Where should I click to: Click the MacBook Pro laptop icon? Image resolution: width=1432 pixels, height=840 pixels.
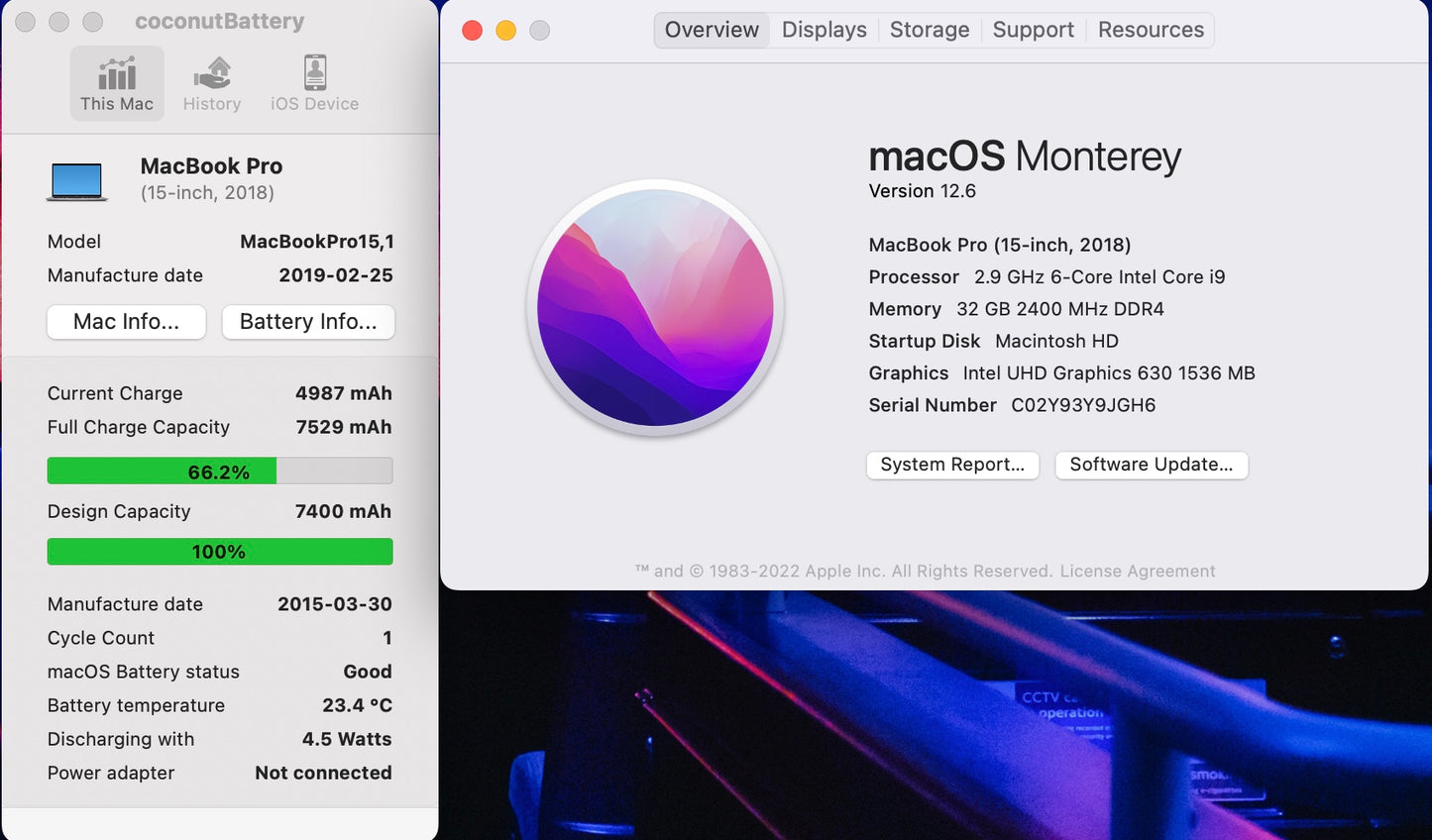coord(77,180)
